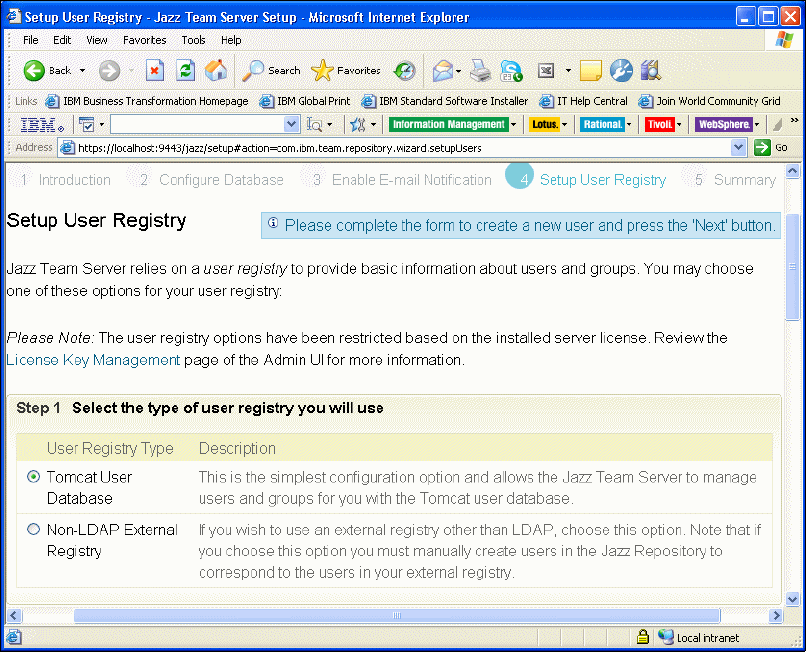Click the Research books icon

650,70
